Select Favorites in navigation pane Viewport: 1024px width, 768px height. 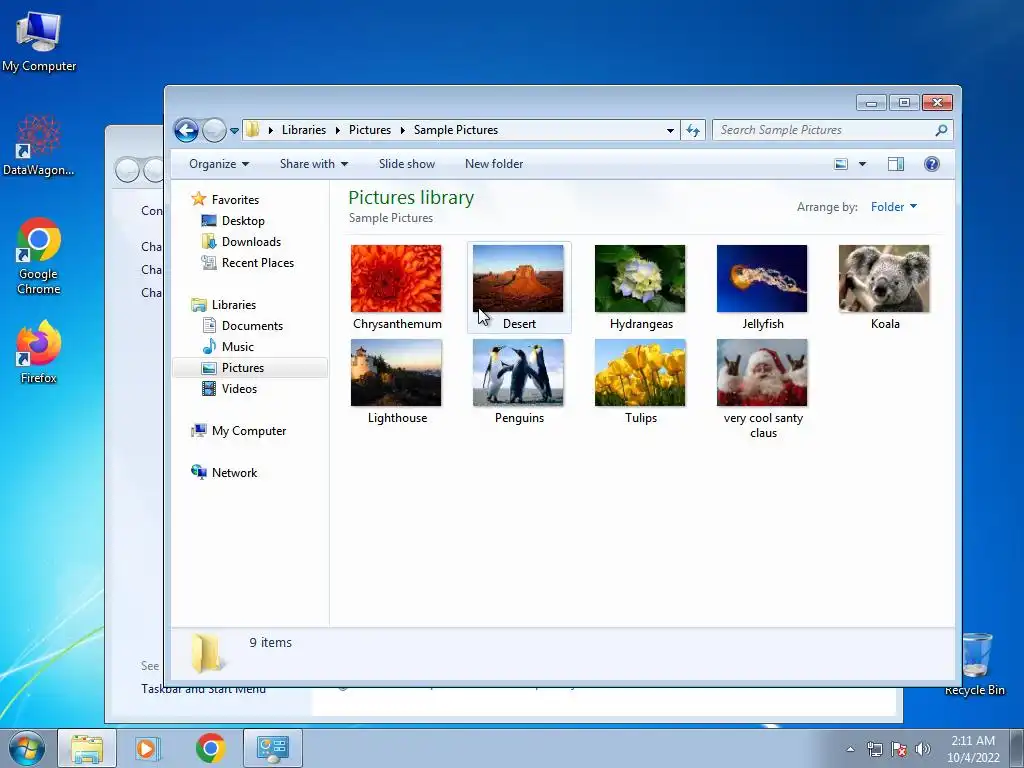[235, 200]
